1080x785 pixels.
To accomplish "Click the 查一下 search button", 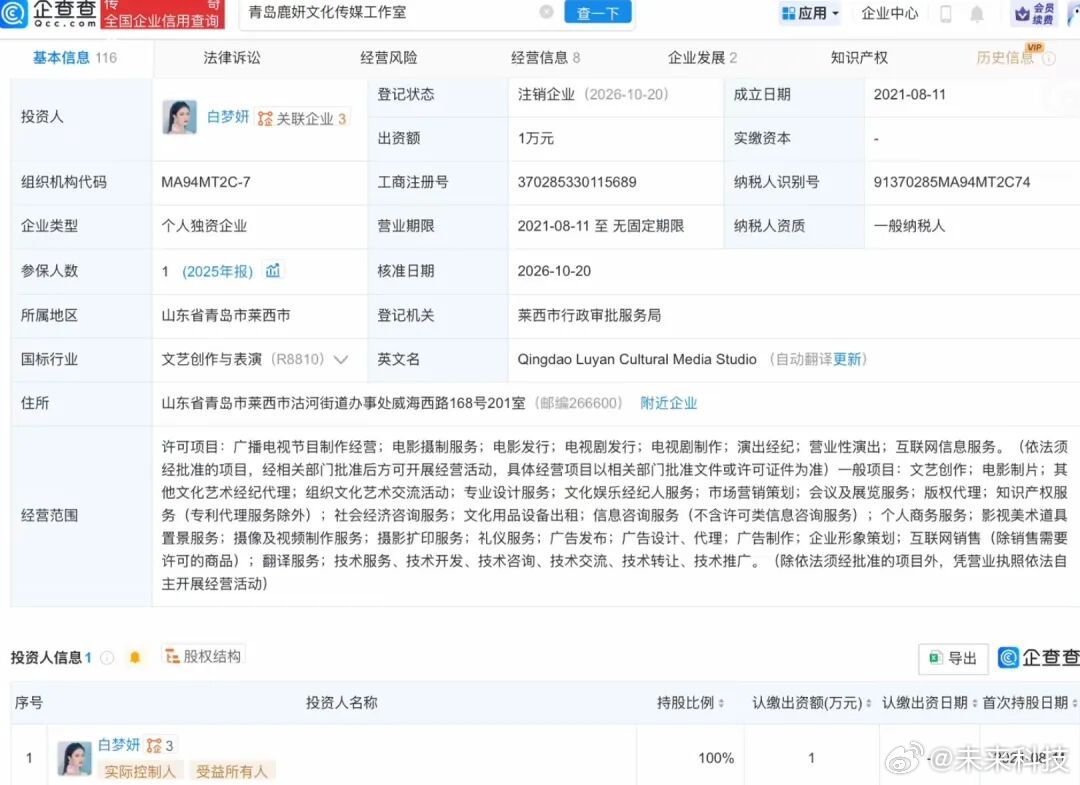I will click(x=597, y=12).
